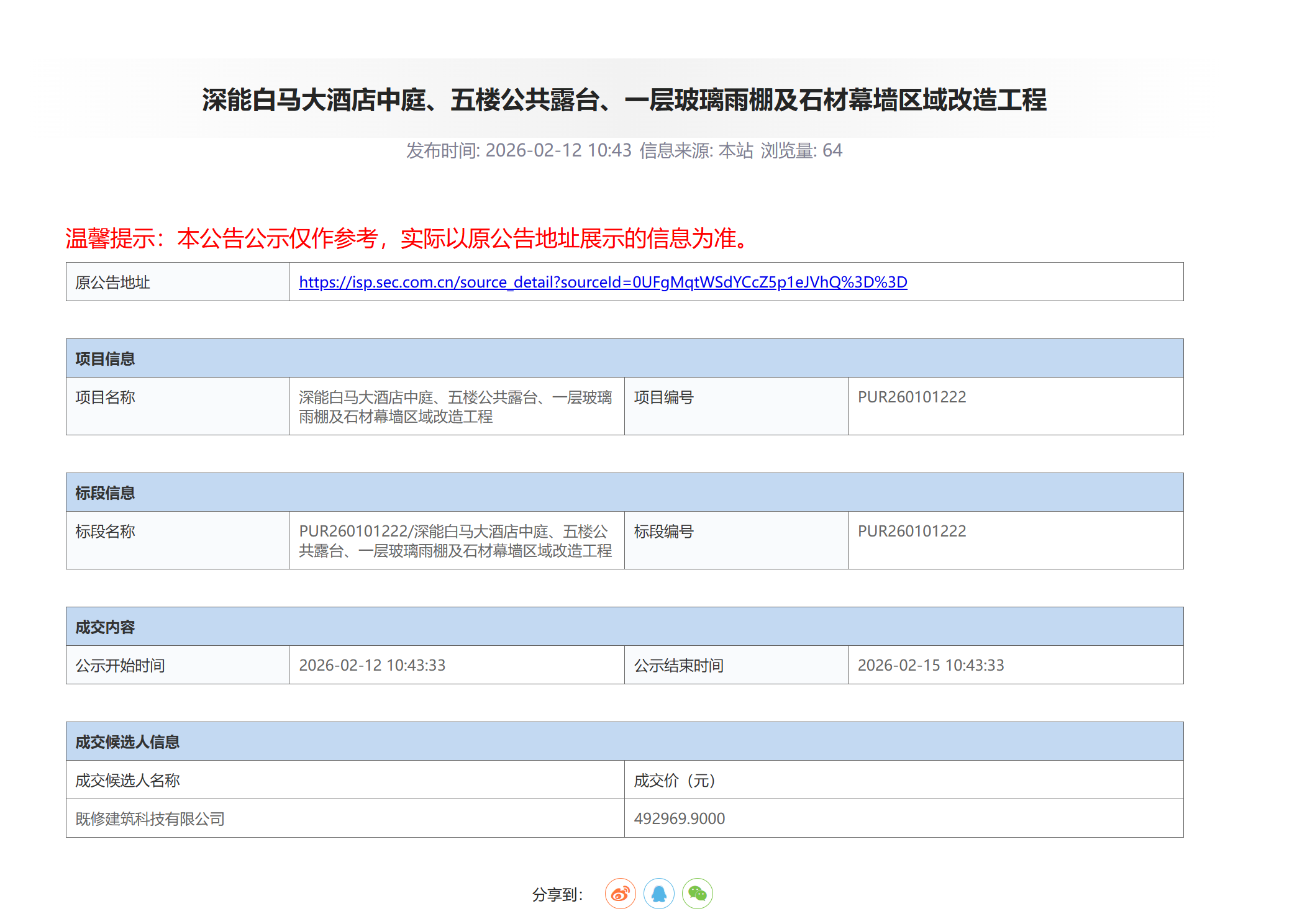Click the 成交候选人信息 section header

pyautogui.click(x=127, y=742)
